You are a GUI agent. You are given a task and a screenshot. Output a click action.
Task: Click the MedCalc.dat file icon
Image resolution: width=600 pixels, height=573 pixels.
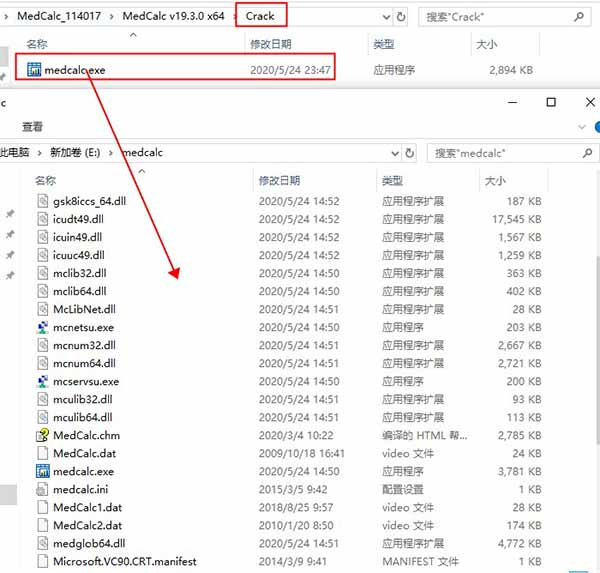(42, 453)
